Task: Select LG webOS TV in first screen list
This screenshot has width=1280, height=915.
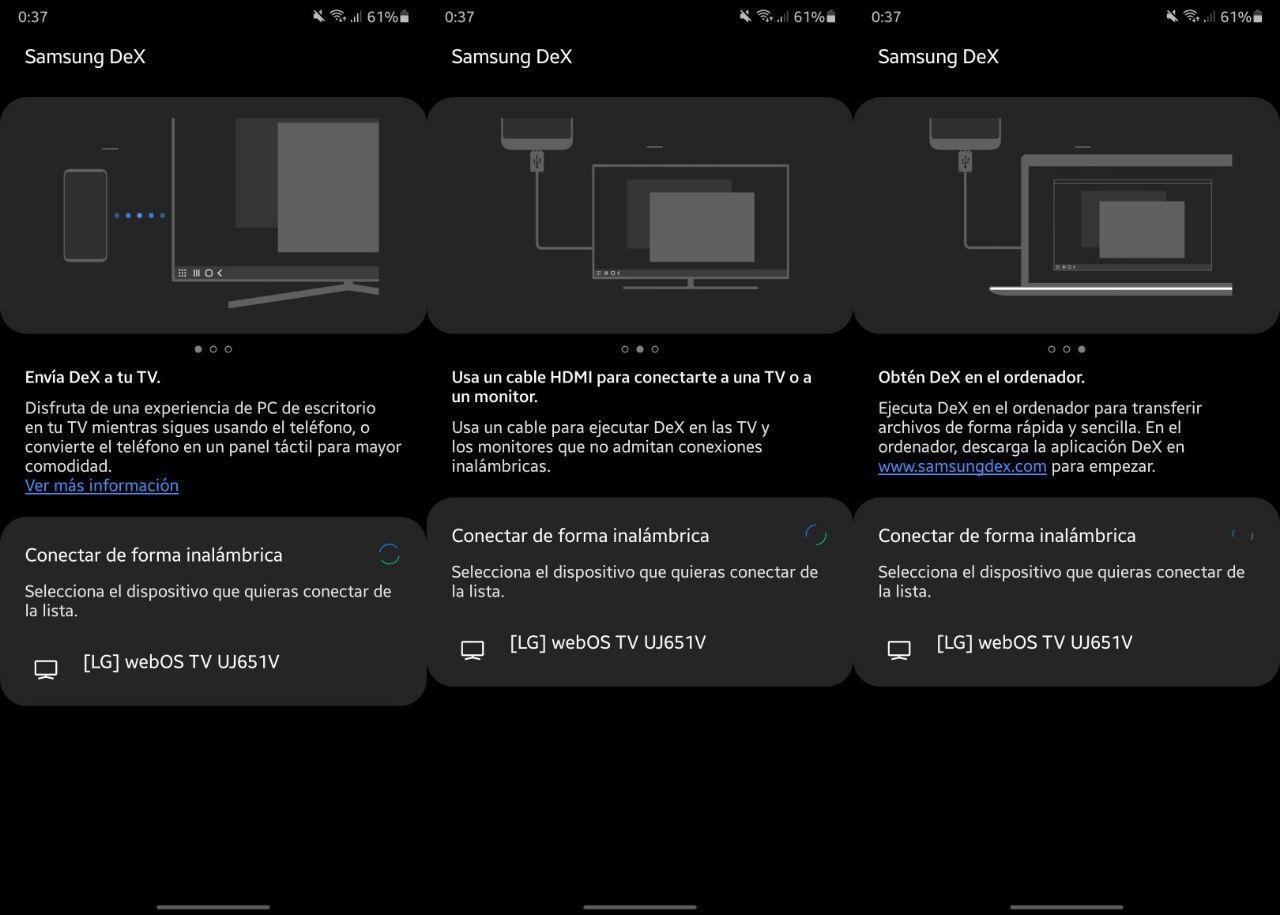Action: [181, 662]
